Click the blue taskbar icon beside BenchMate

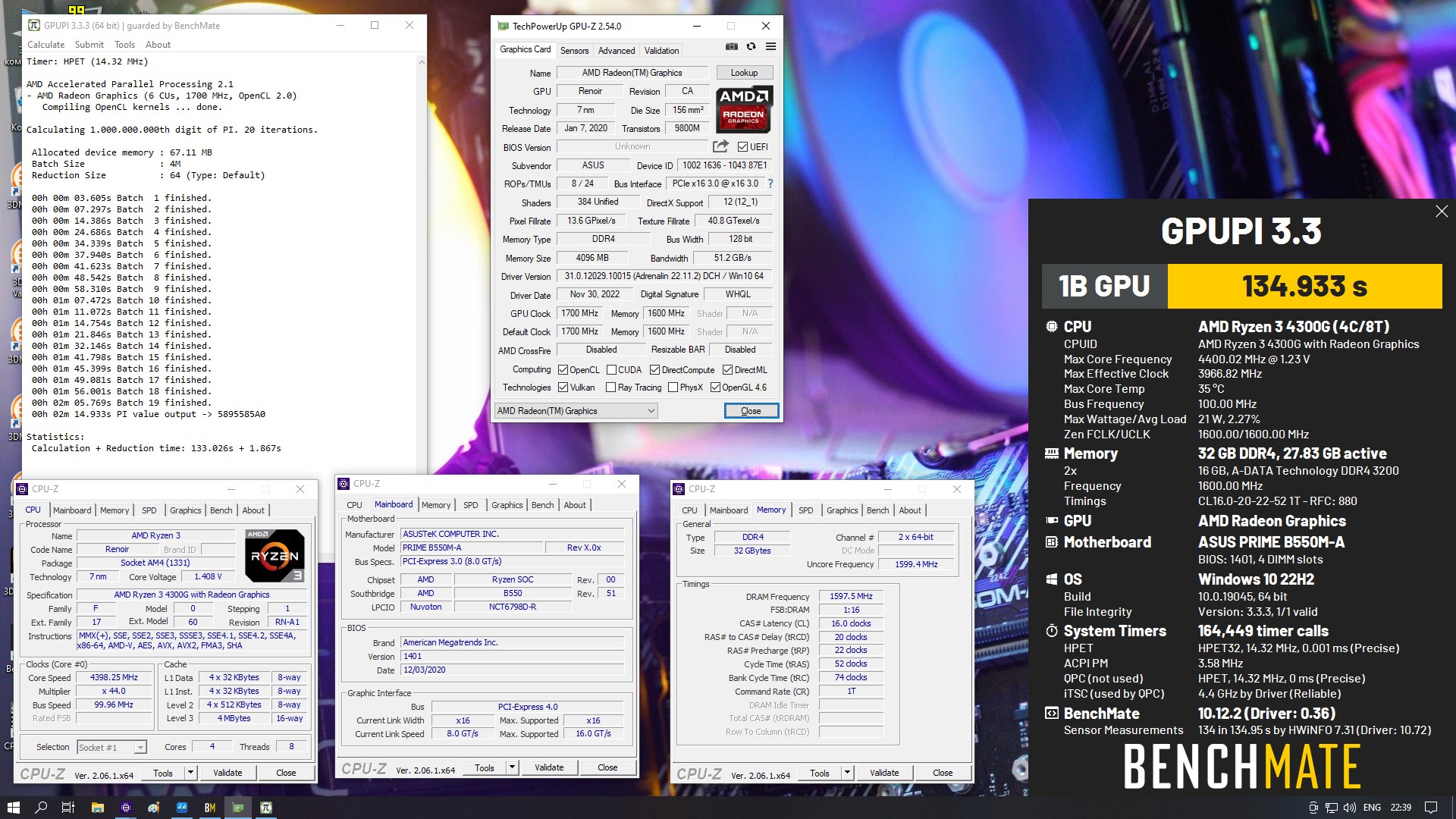[182, 808]
